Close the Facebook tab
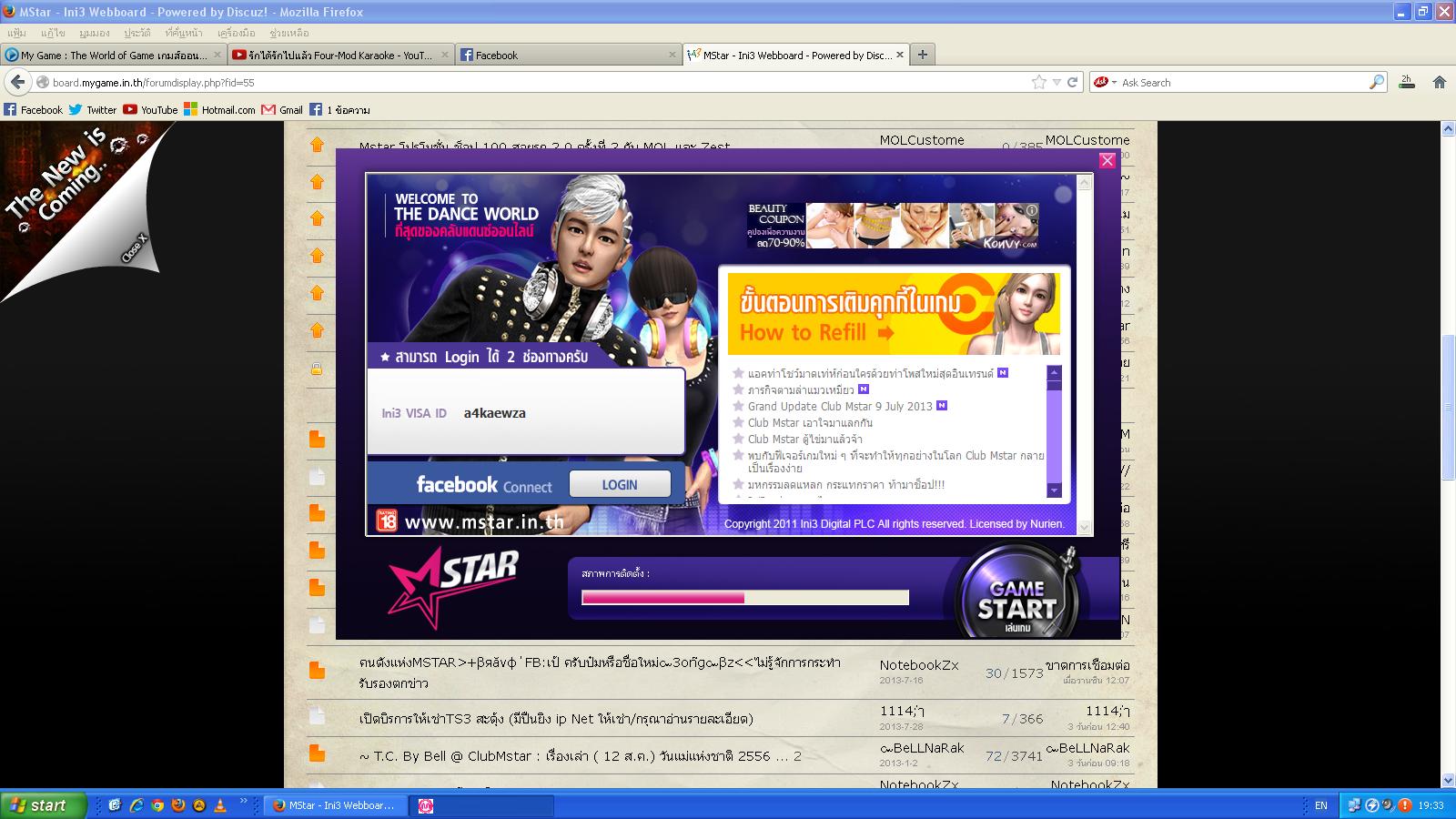Image resolution: width=1456 pixels, height=819 pixels. (x=672, y=55)
